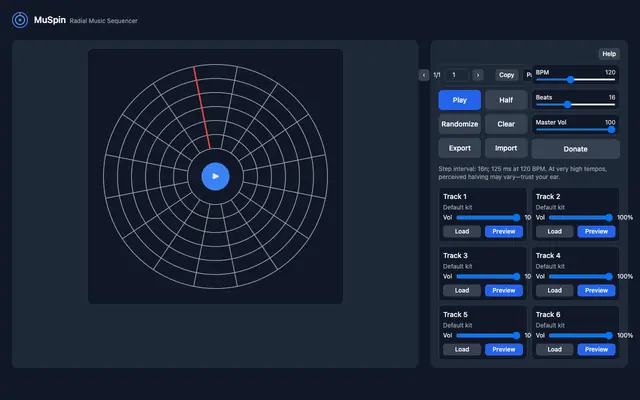The width and height of the screenshot is (640, 400).
Task: Load a sample for Track 6
Action: click(x=555, y=349)
